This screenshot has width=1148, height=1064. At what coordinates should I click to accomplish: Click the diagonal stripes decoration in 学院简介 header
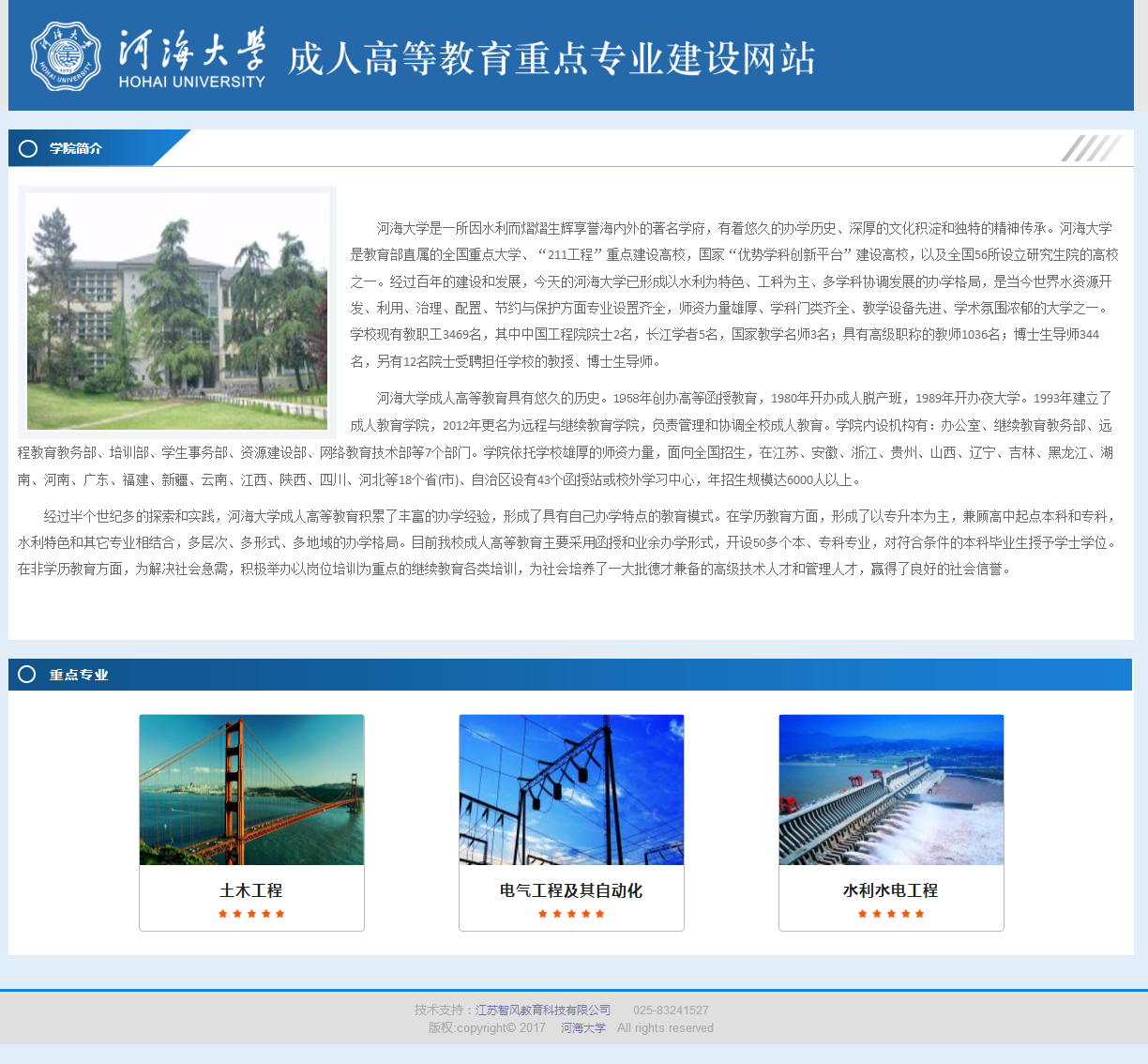pyautogui.click(x=1091, y=148)
